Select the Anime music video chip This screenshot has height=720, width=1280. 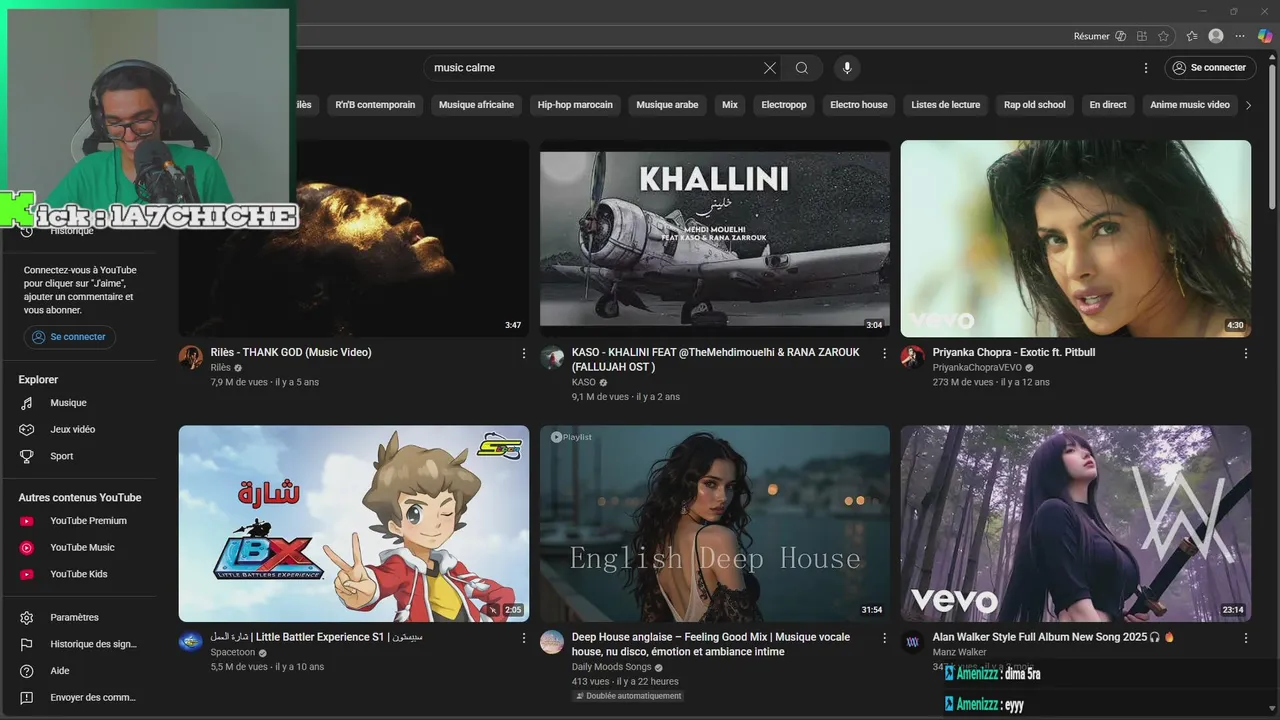[x=1190, y=105]
